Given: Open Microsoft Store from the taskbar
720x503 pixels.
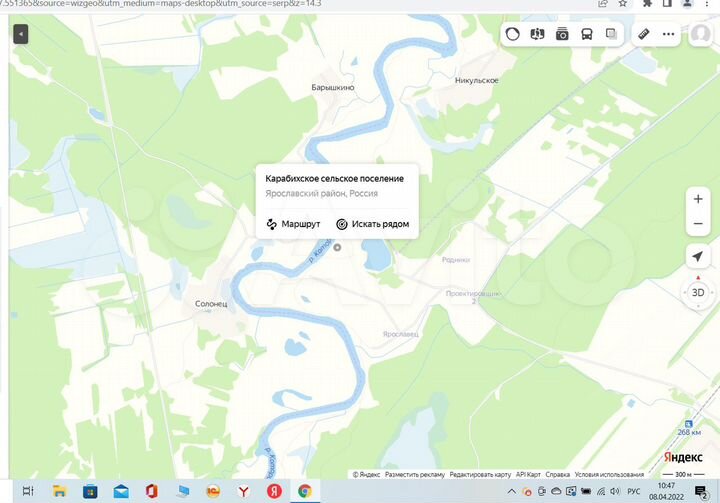Looking at the screenshot, I should click(x=90, y=491).
